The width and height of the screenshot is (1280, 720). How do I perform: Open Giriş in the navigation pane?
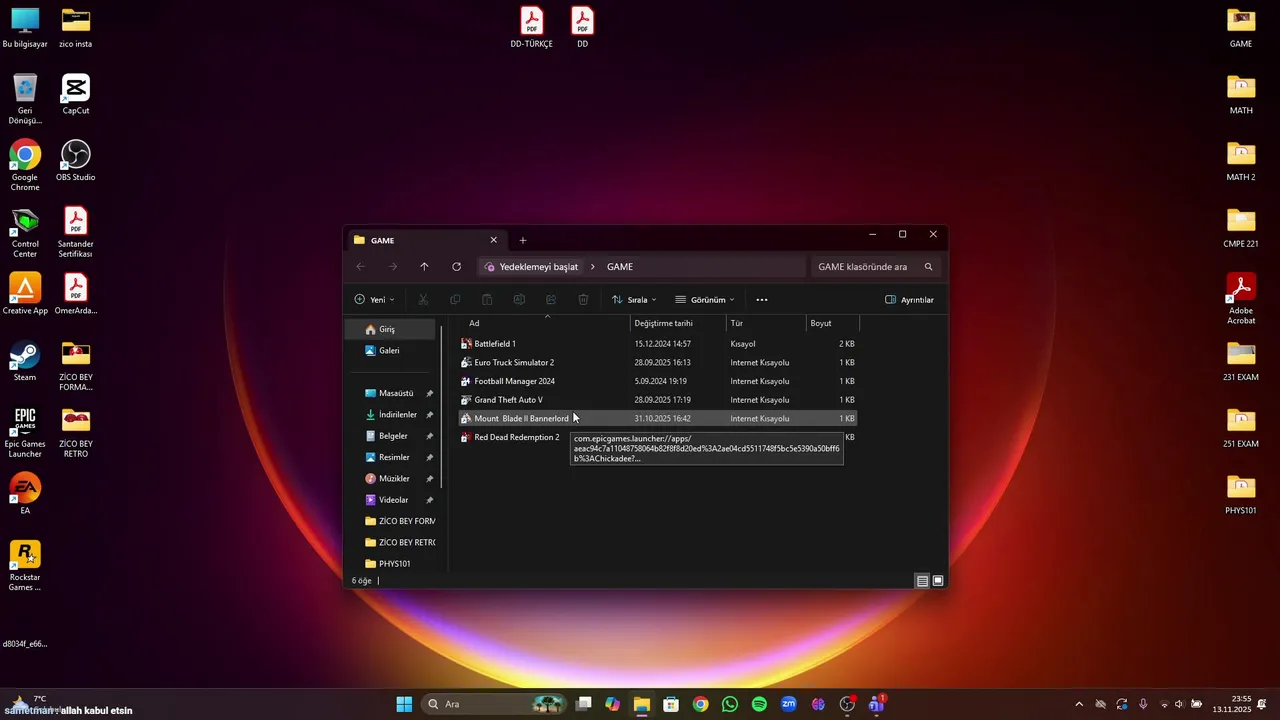pos(391,329)
